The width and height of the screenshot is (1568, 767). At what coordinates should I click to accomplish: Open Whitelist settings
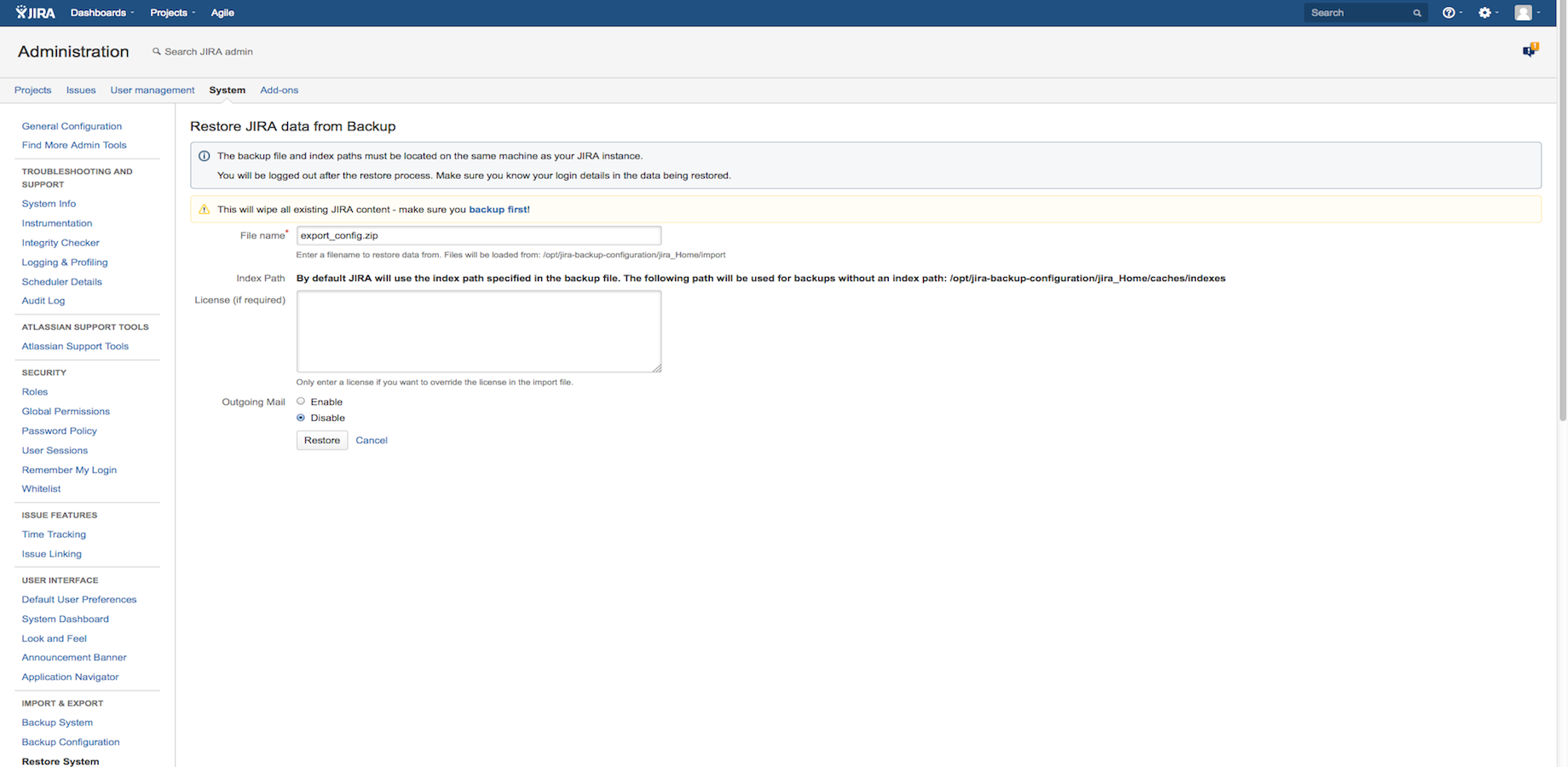[x=41, y=489]
